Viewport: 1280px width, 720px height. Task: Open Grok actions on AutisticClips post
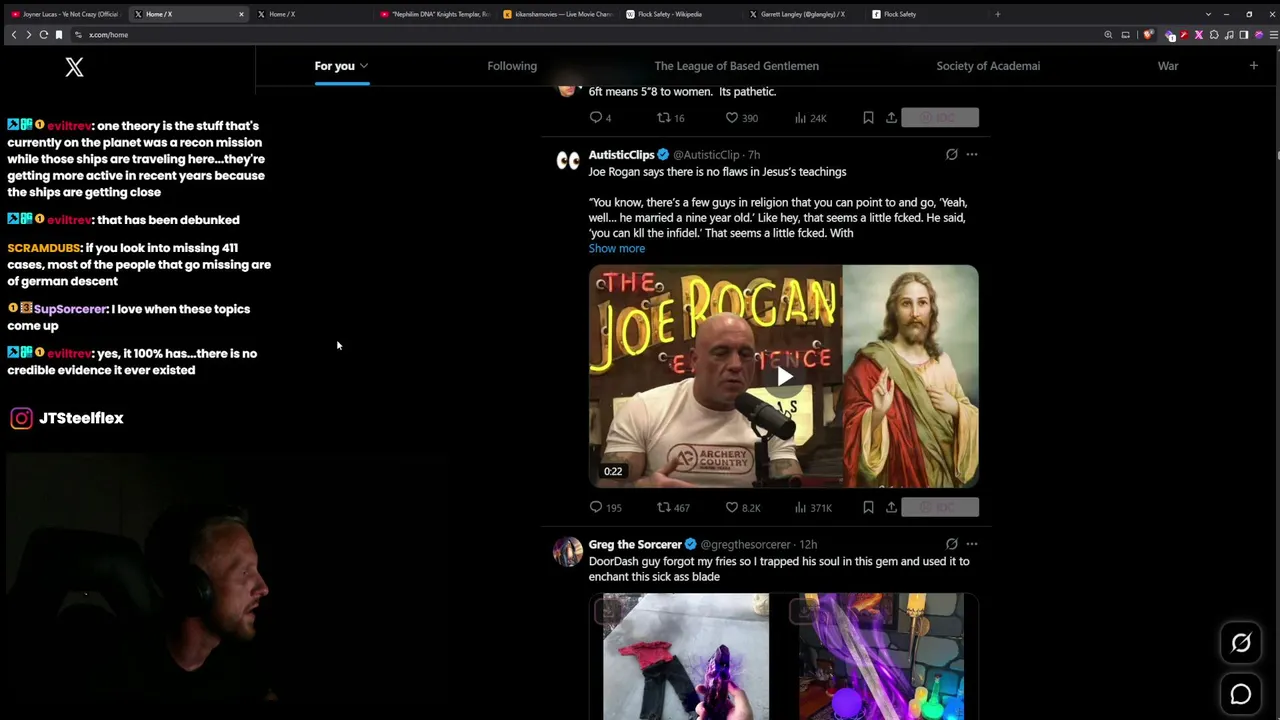click(x=951, y=155)
